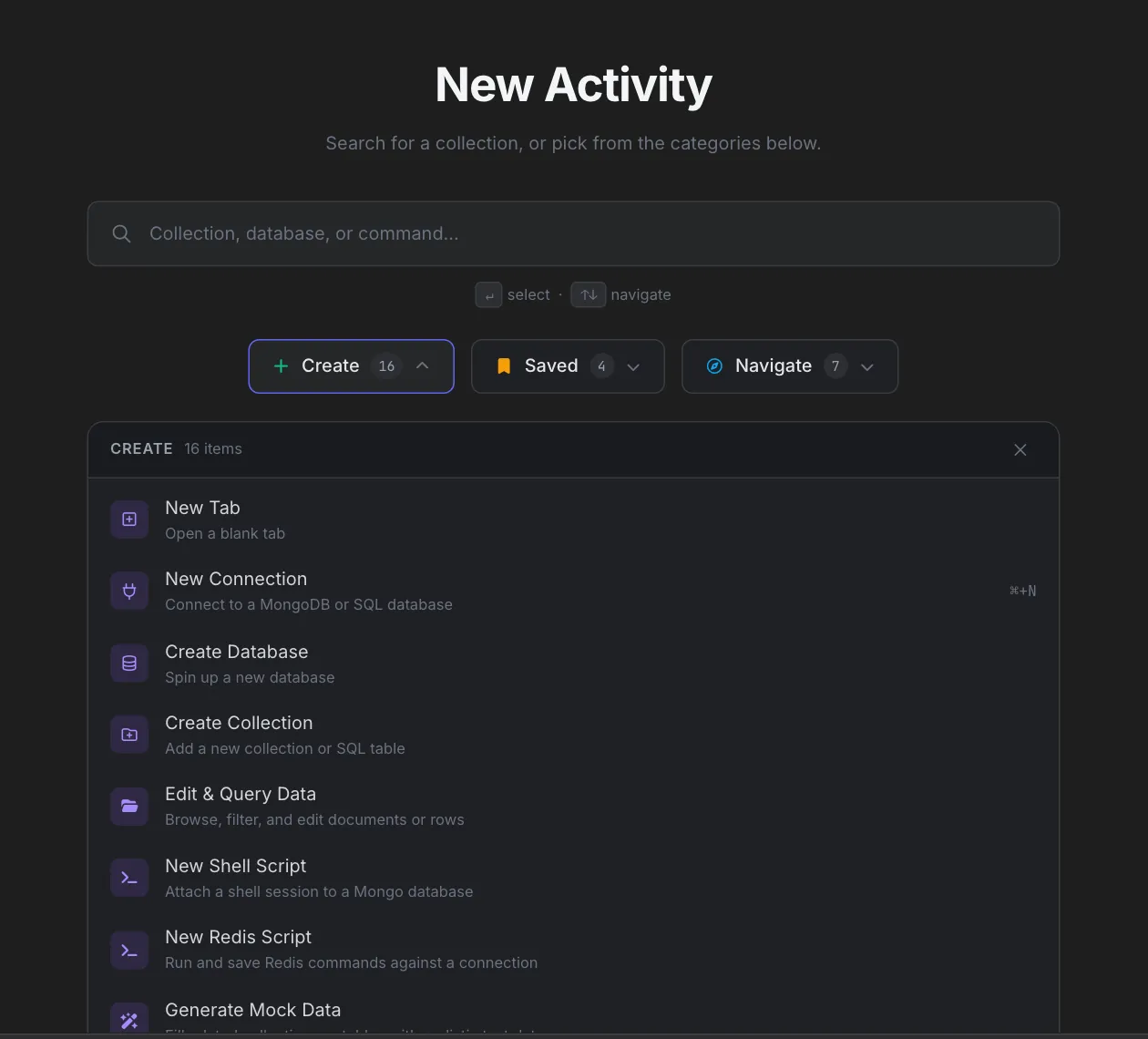Select the Navigate category tab label
The height and width of the screenshot is (1039, 1148).
pos(774,365)
